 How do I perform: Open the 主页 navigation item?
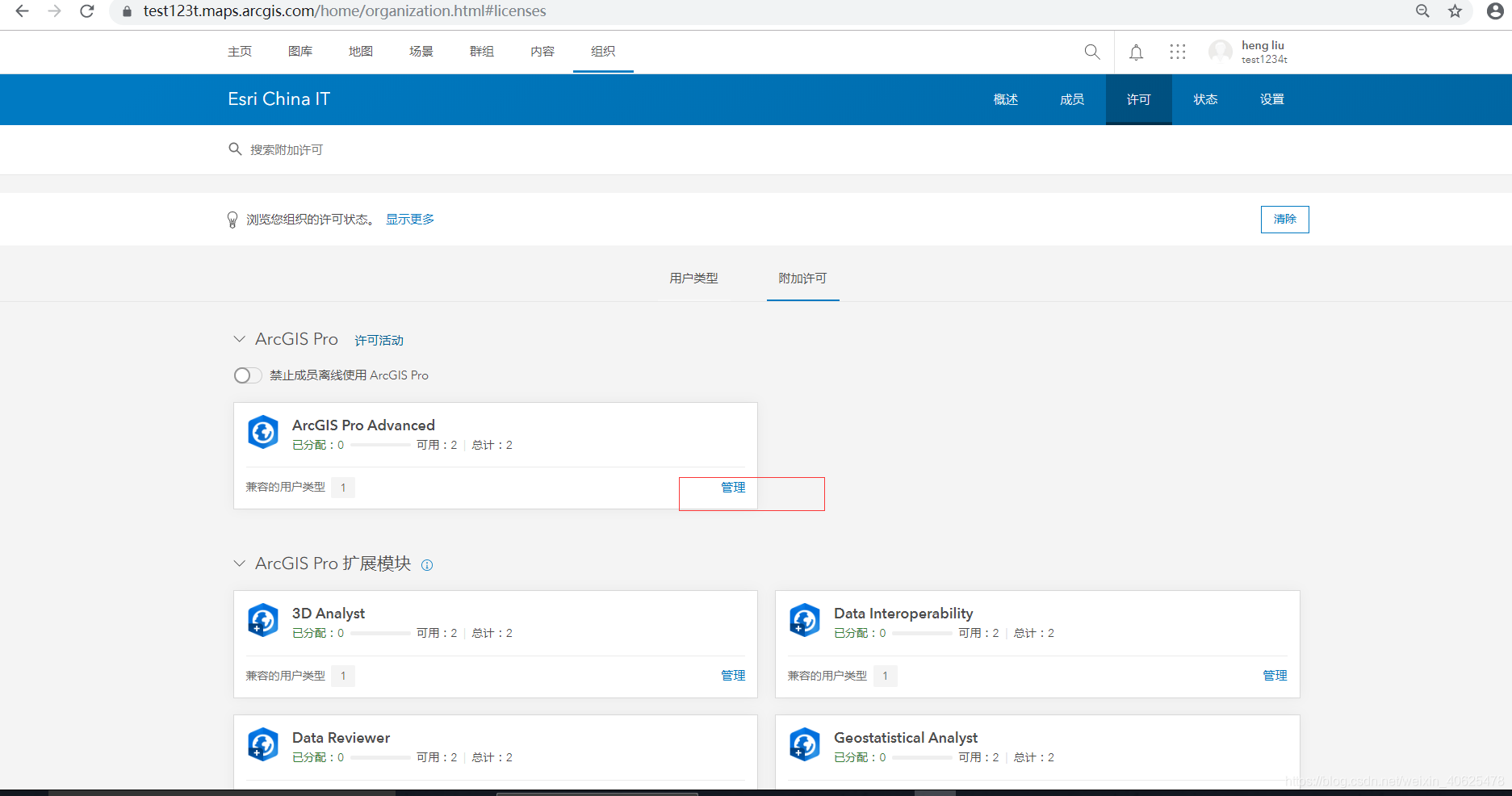[240, 52]
